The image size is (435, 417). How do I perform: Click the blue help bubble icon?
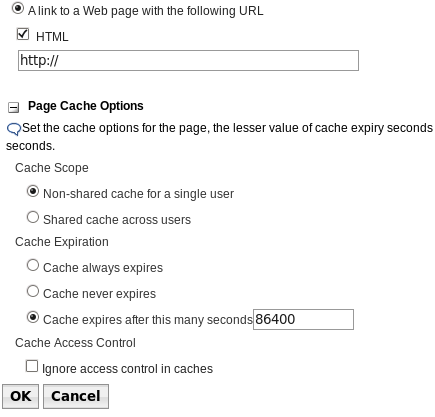[14, 129]
